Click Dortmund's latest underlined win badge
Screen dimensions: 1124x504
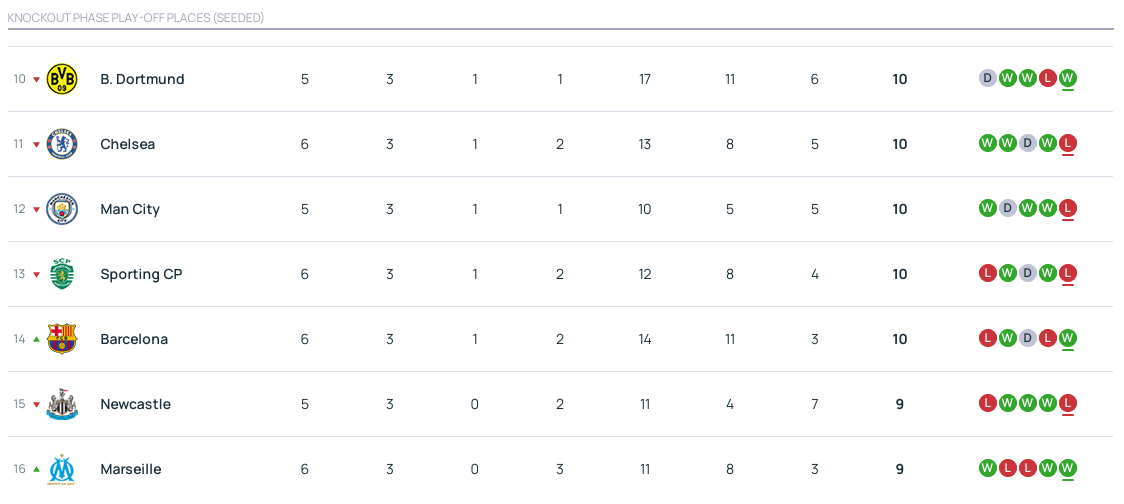(1068, 78)
